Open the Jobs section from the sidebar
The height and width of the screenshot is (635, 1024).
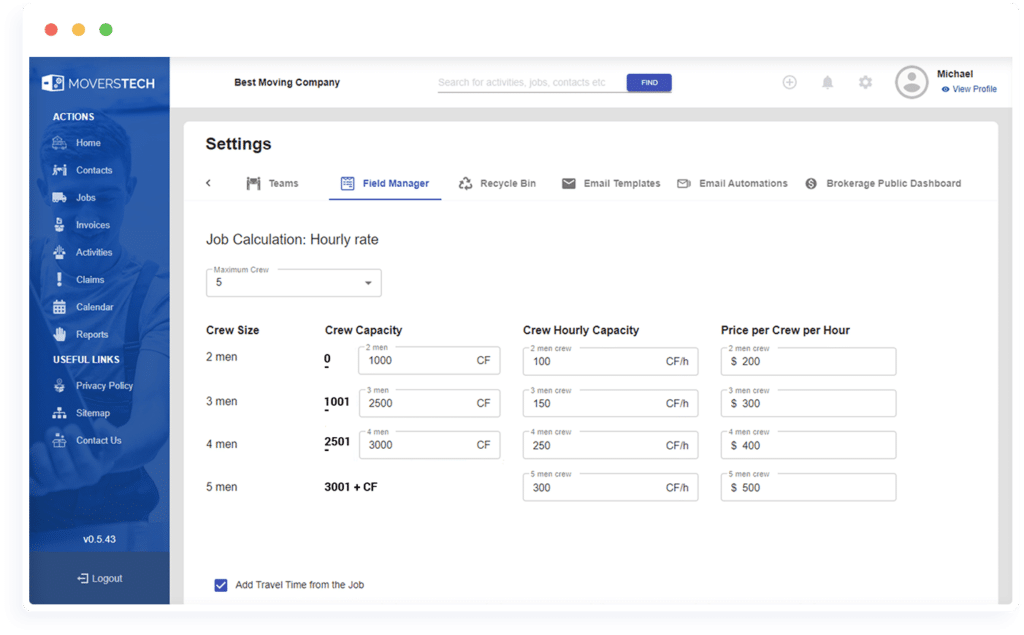coord(86,197)
